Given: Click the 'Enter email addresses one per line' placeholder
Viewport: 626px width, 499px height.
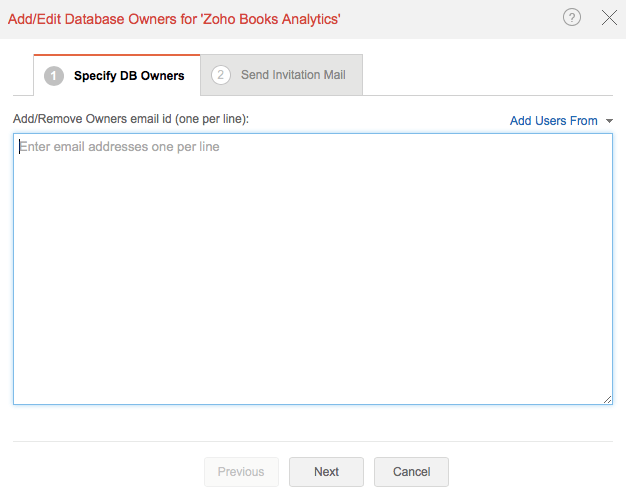Looking at the screenshot, I should (x=119, y=147).
